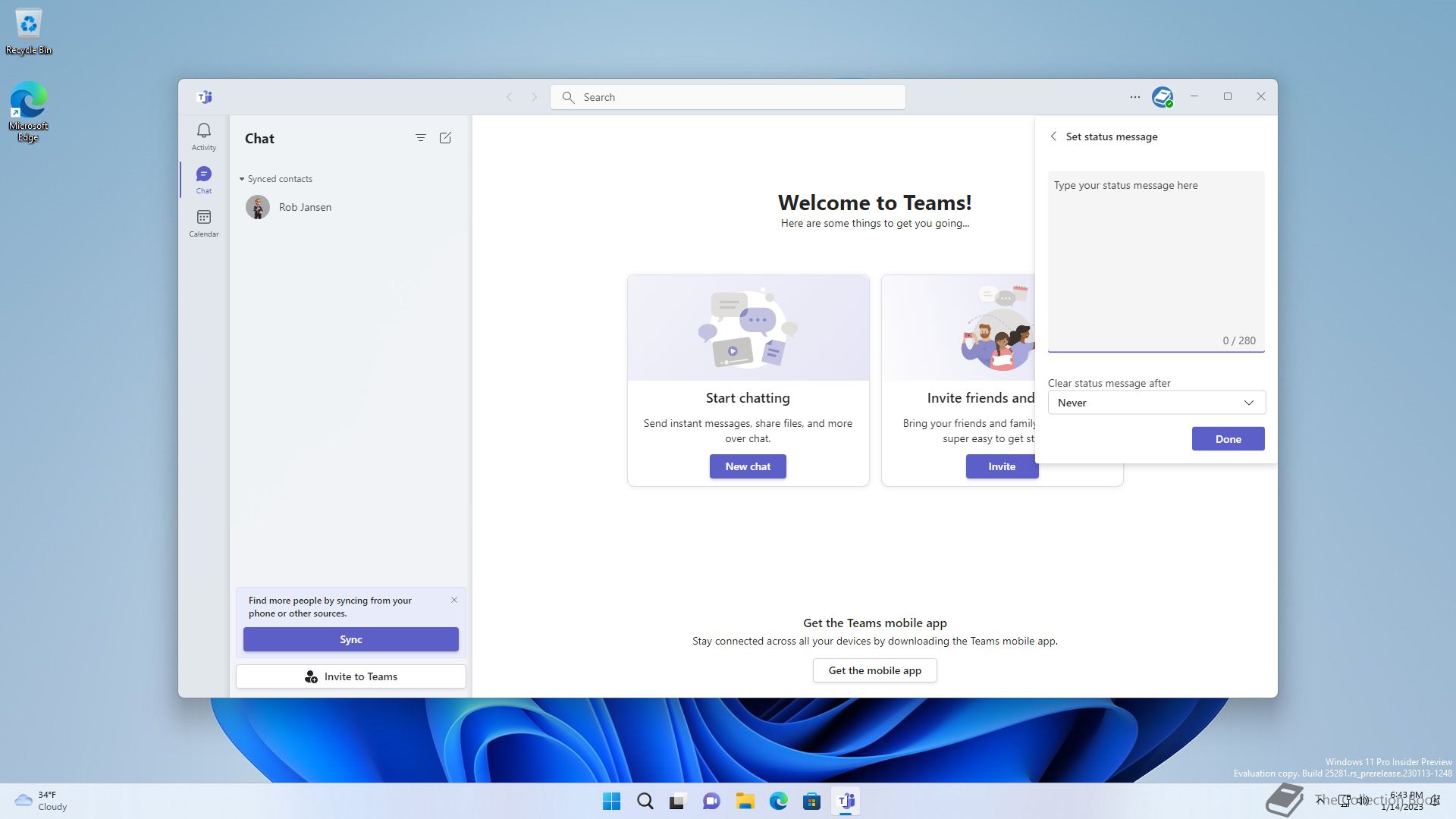Return from the Set status message panel
Screen dimensions: 1456x819
tap(1053, 136)
